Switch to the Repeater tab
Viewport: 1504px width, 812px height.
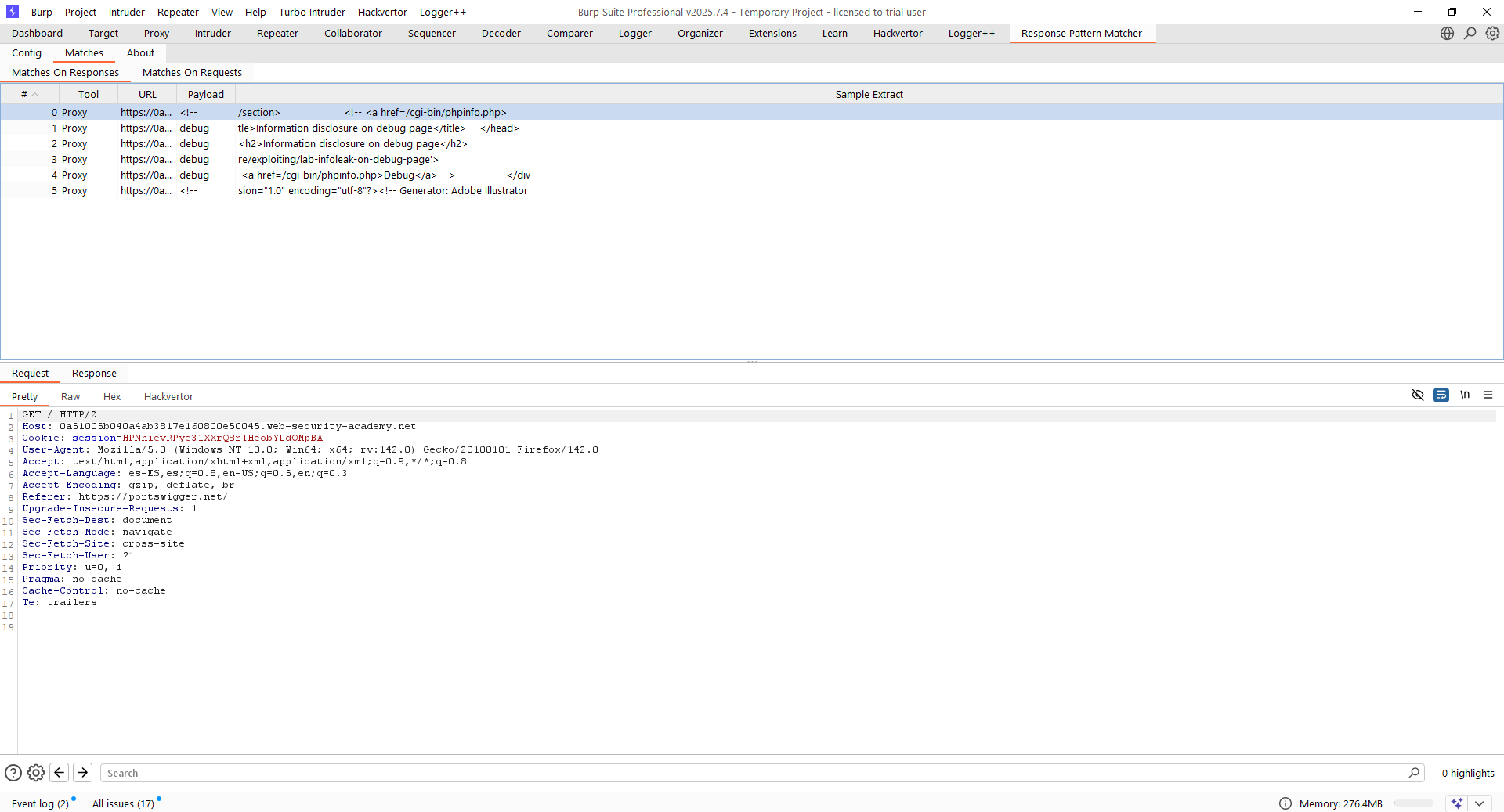(277, 34)
